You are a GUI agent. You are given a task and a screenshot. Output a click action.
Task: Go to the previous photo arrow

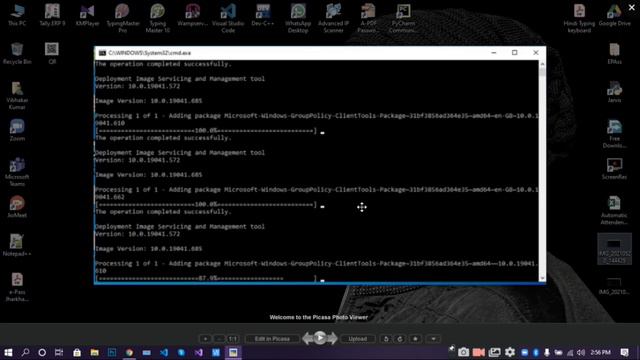pos(307,338)
